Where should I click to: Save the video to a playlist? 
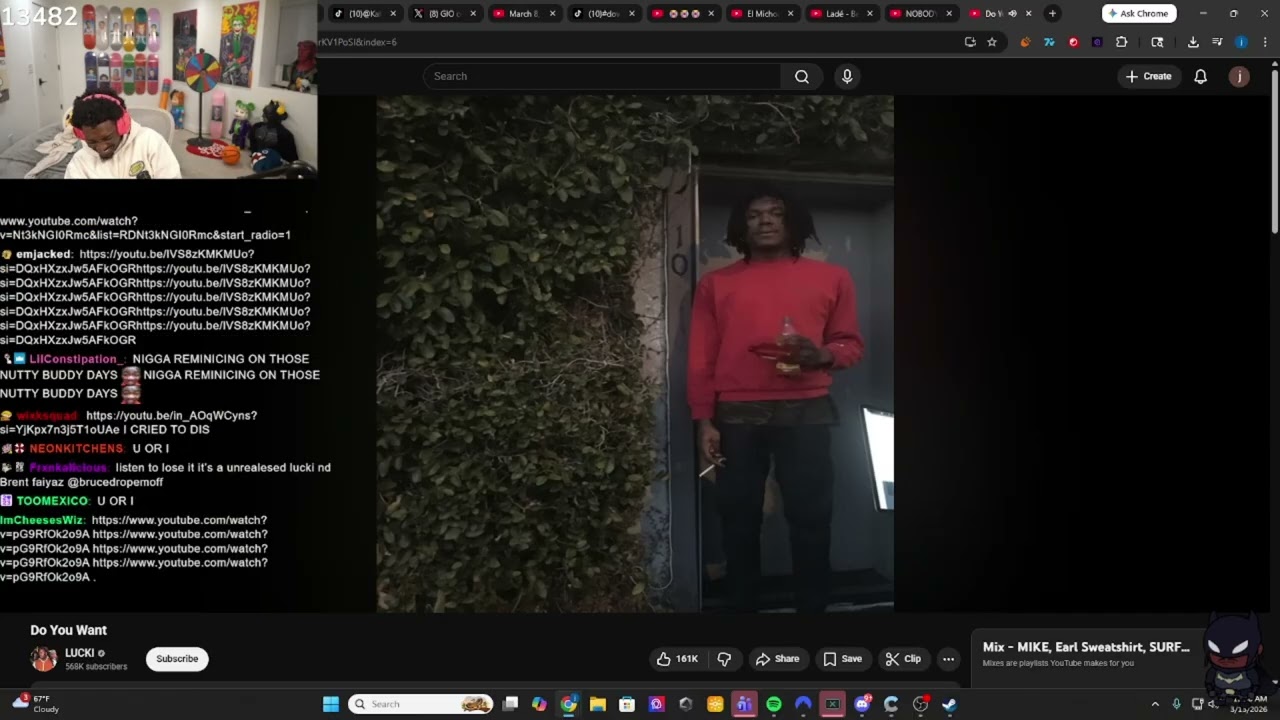coord(842,659)
